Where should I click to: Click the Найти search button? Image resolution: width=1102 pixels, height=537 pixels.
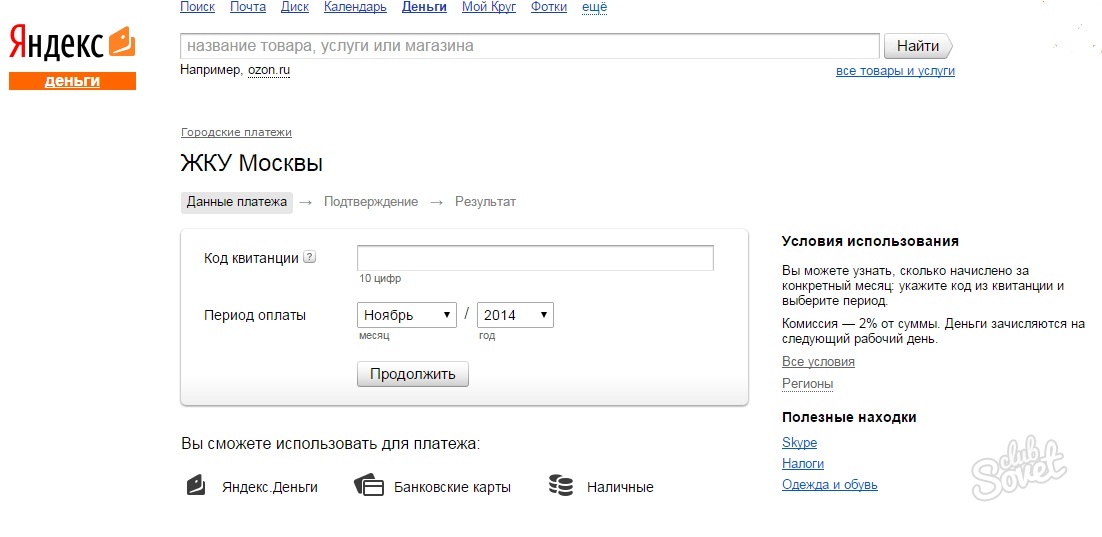point(918,46)
